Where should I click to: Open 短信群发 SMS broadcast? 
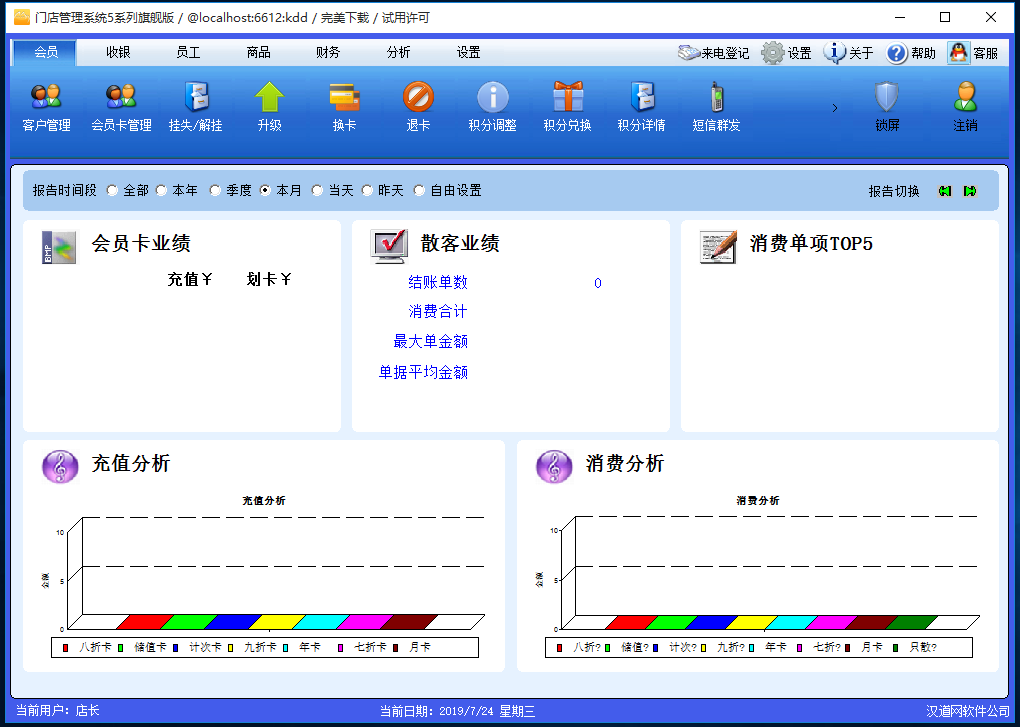pyautogui.click(x=715, y=105)
